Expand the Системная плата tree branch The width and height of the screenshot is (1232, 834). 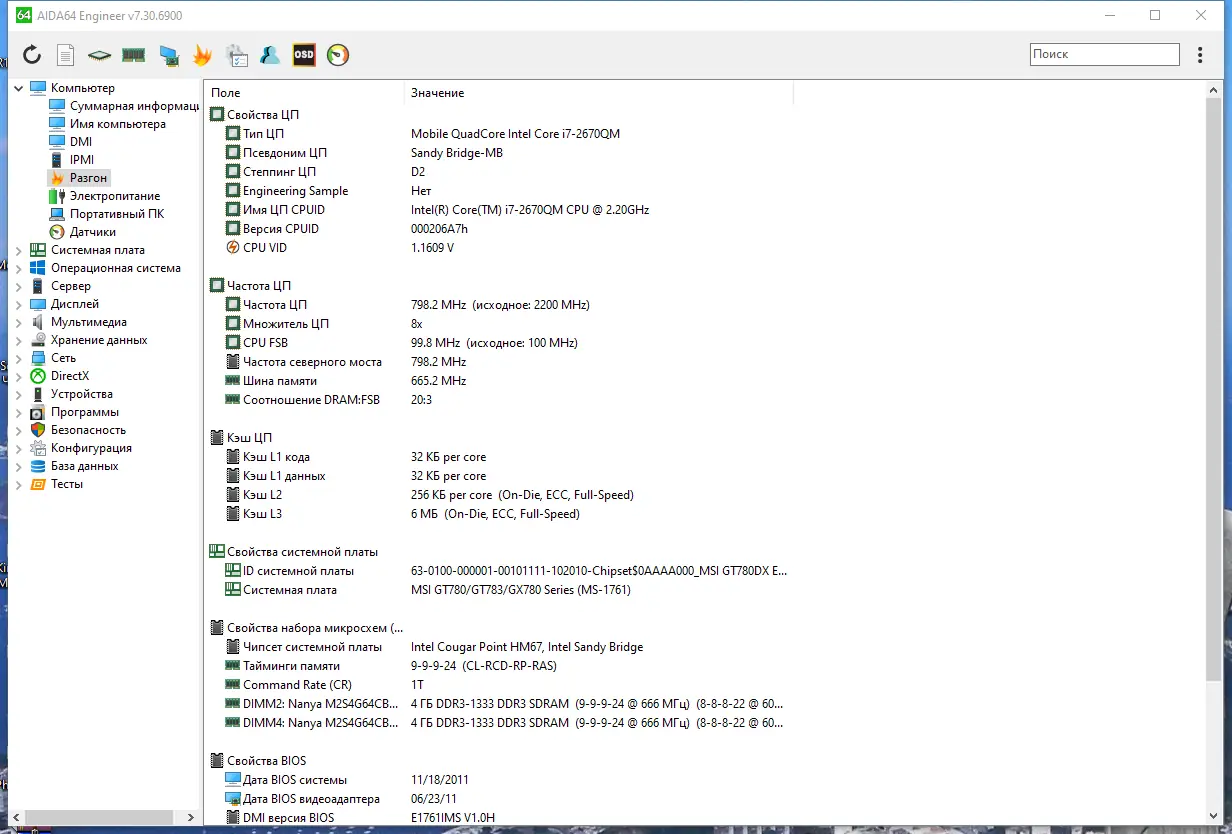pos(18,249)
